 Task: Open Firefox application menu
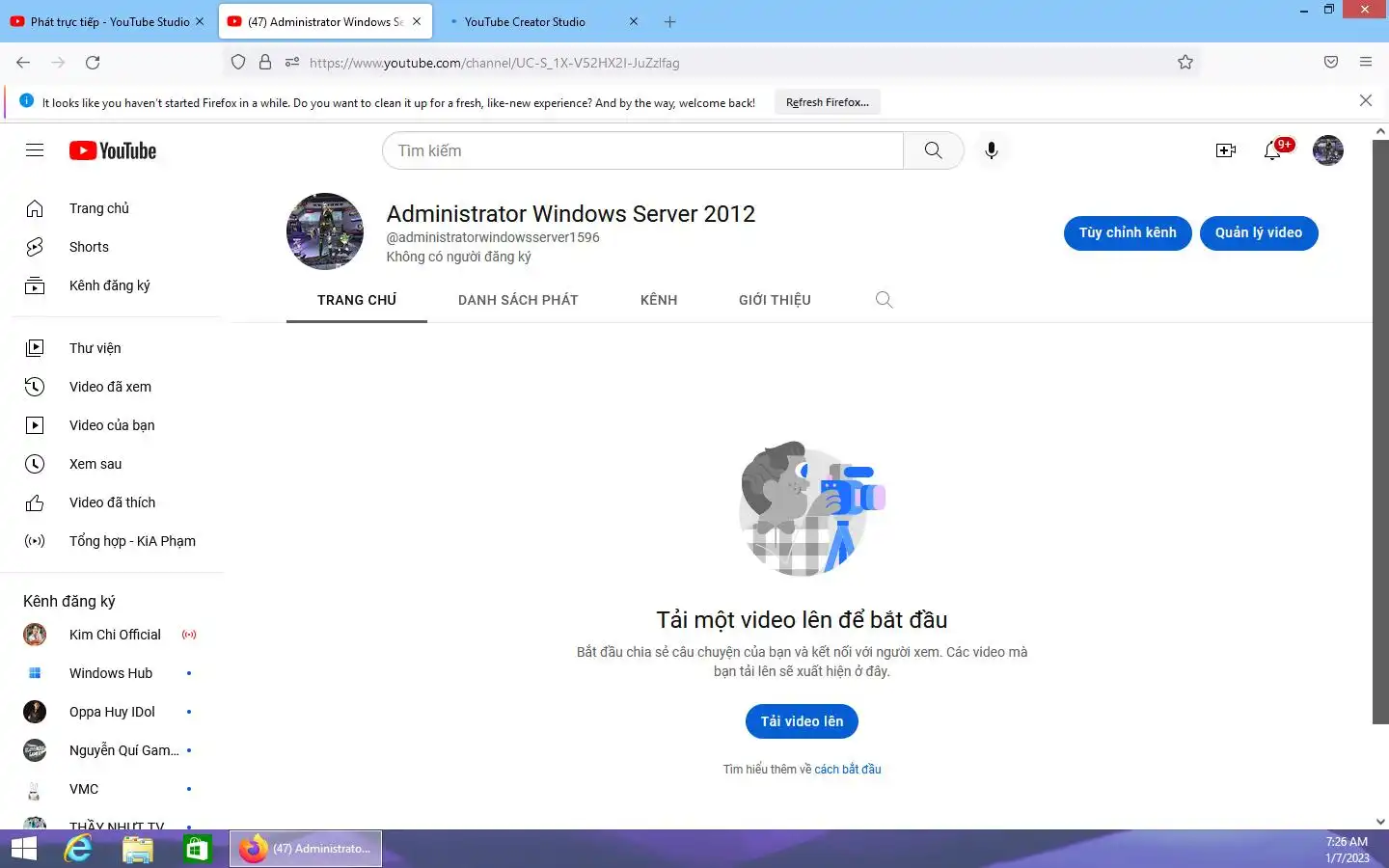pos(1366,63)
